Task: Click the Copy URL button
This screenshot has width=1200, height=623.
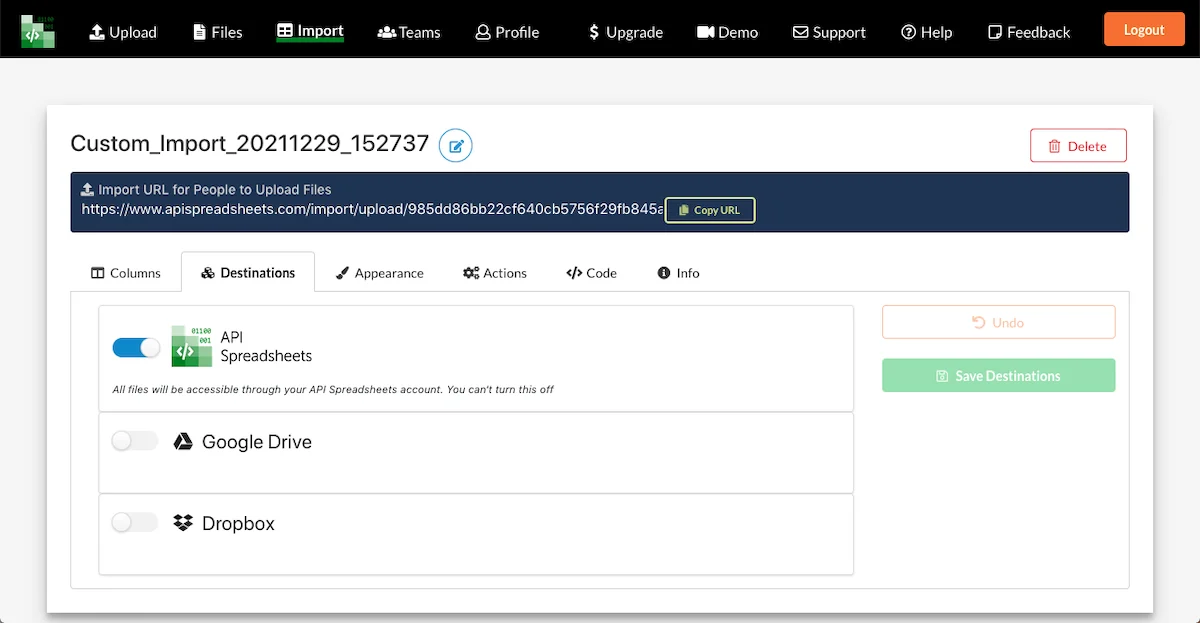Action: point(710,210)
